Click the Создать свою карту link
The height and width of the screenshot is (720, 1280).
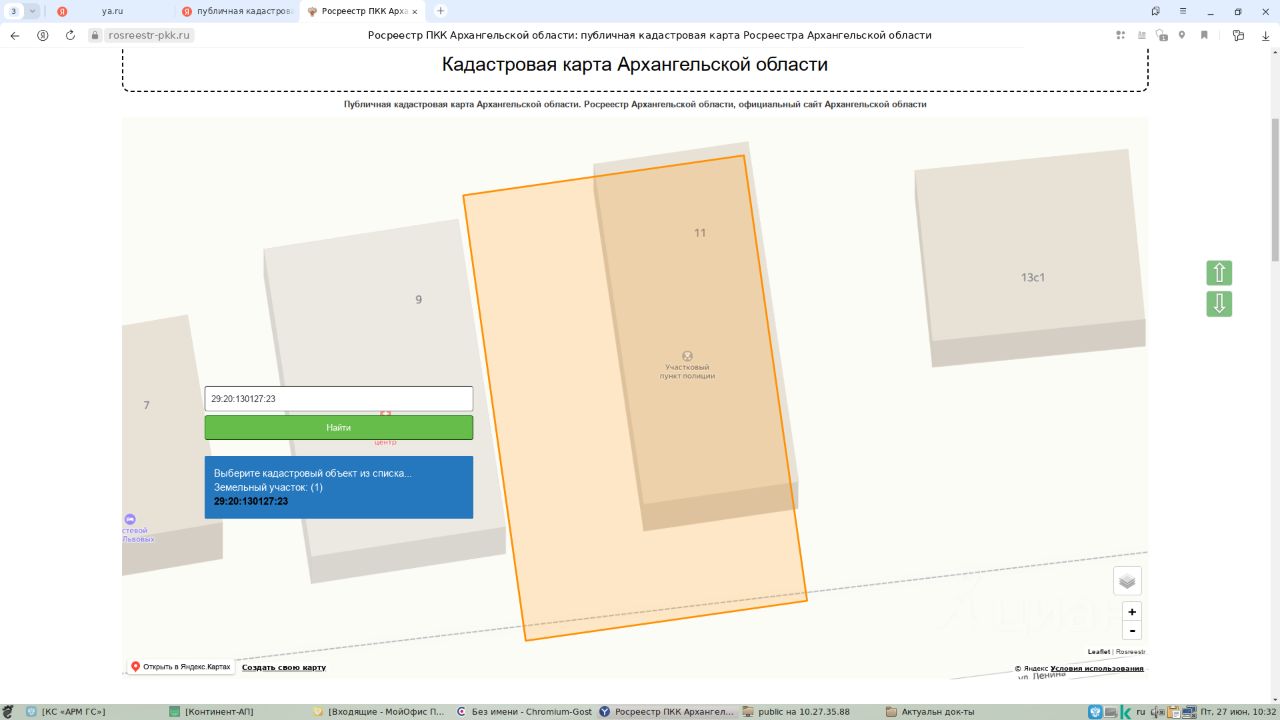(x=284, y=667)
